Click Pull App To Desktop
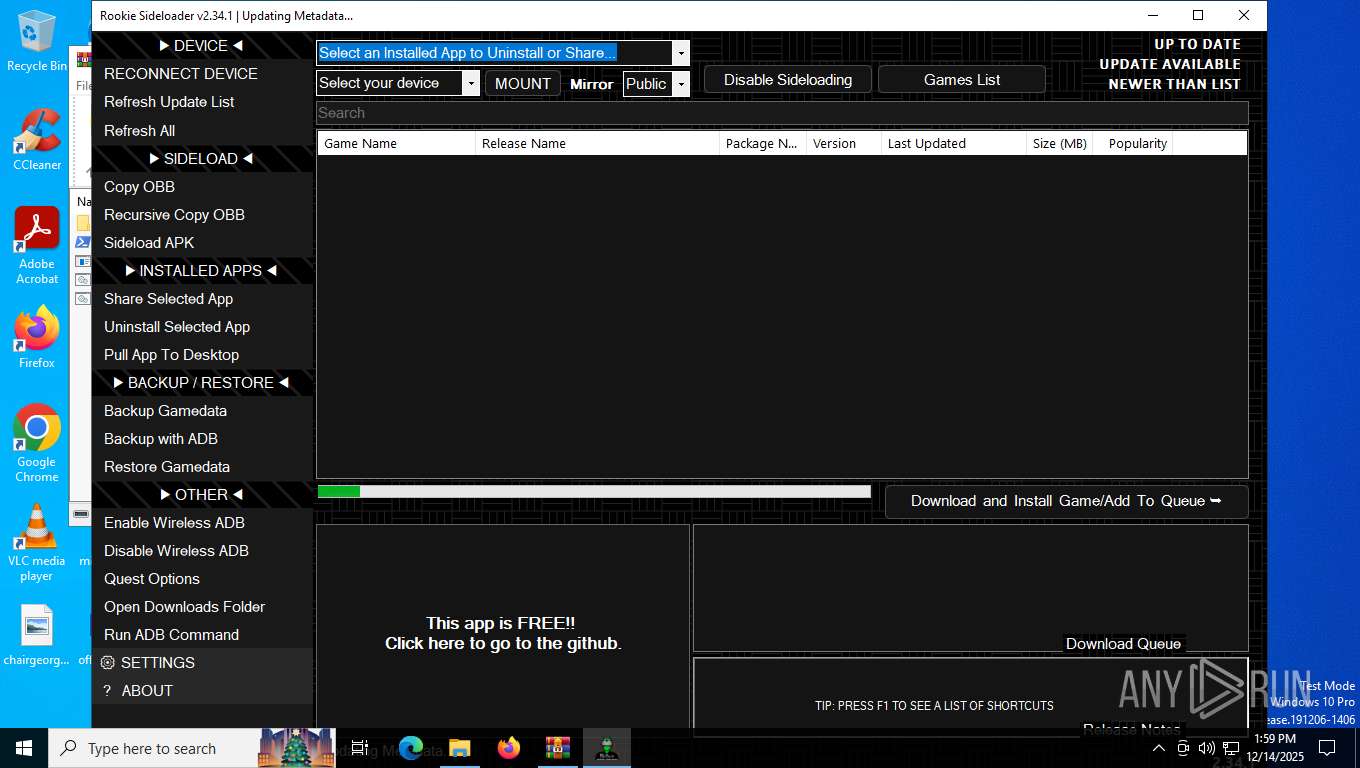This screenshot has width=1360, height=768. [x=202, y=355]
